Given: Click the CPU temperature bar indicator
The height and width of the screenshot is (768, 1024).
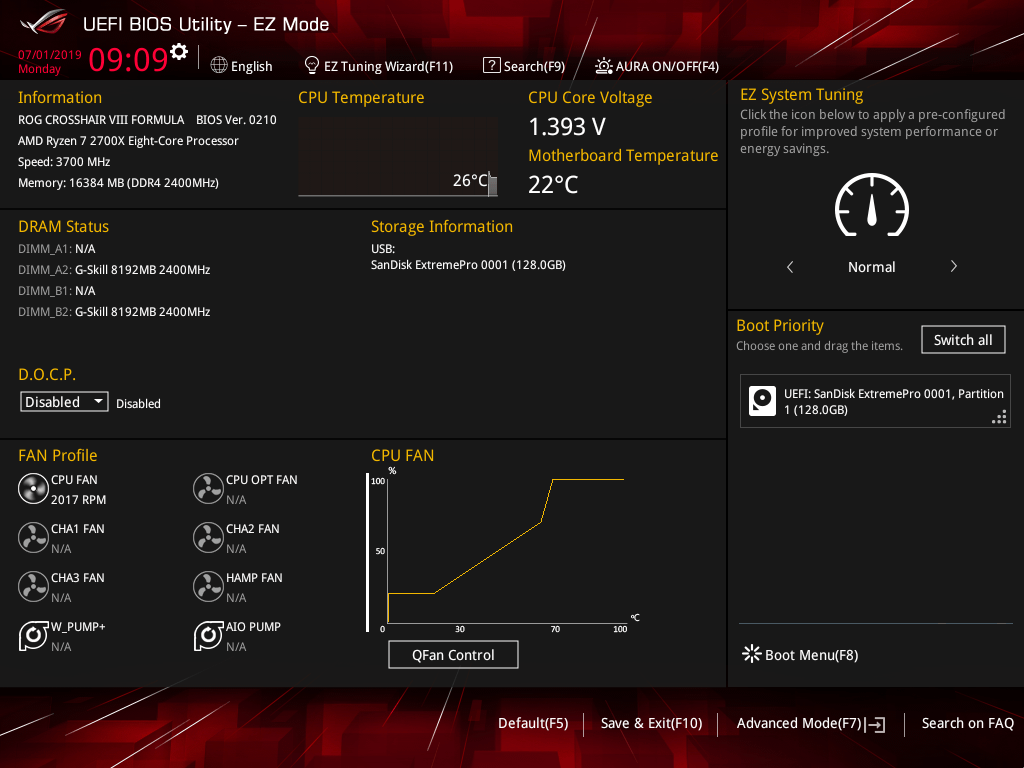Looking at the screenshot, I should point(492,185).
